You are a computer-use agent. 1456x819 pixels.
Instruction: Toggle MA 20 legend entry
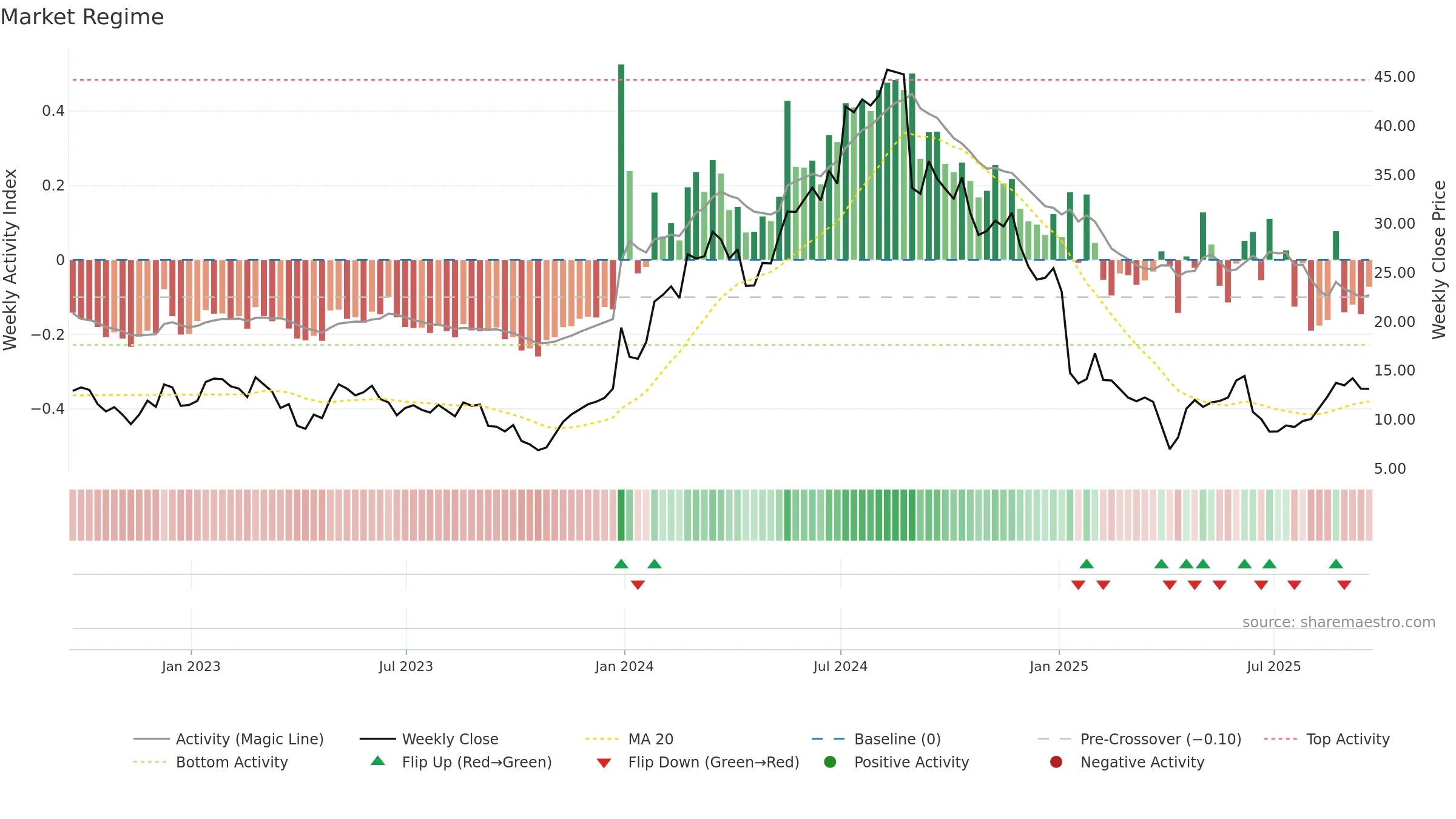pos(630,739)
